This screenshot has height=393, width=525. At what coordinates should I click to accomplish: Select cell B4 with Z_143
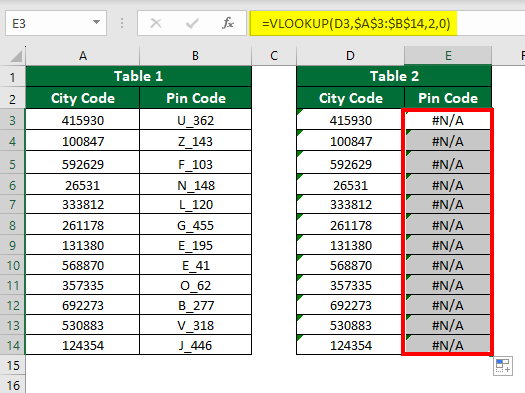coord(196,141)
